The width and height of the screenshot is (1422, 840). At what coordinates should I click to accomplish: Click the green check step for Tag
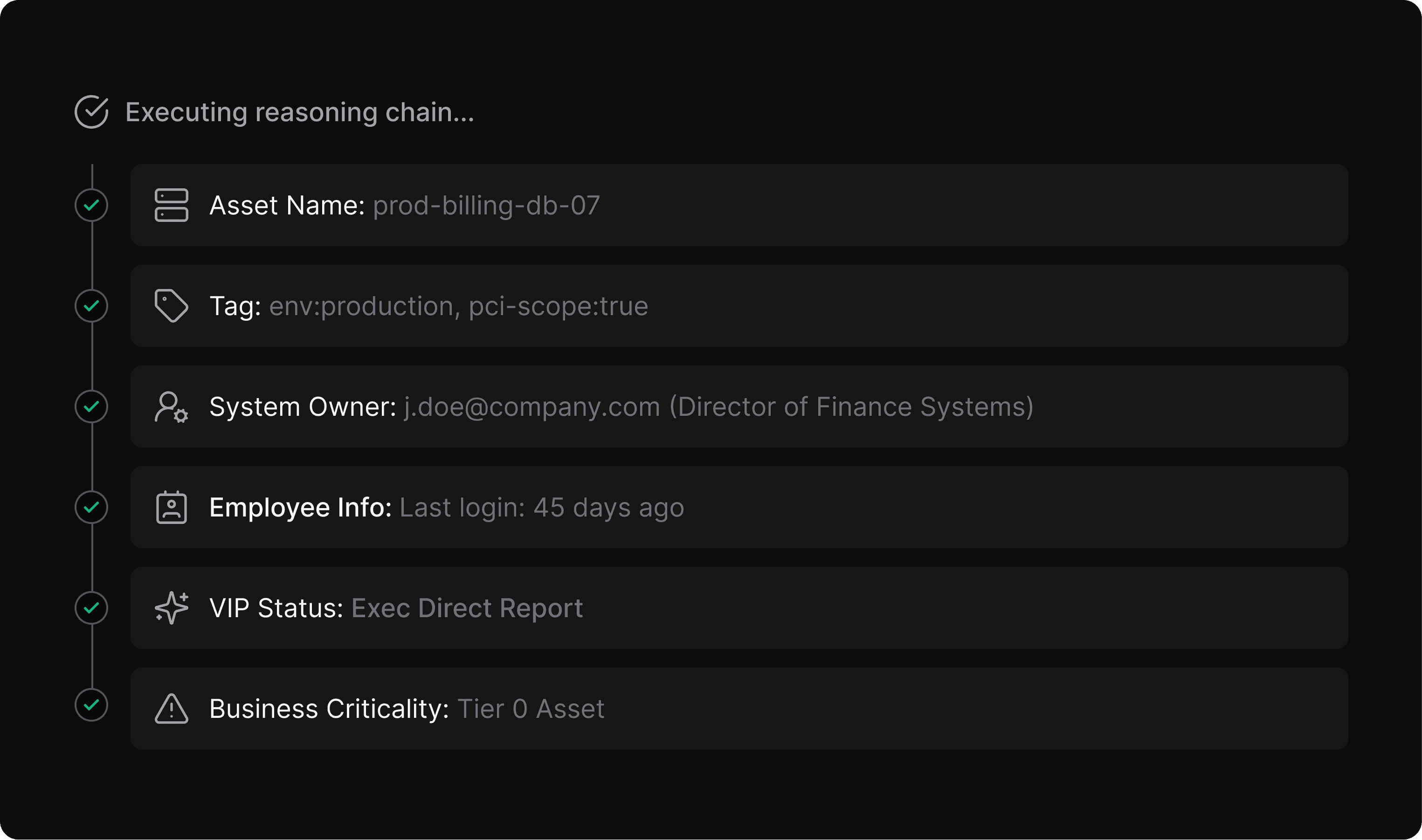click(x=92, y=306)
